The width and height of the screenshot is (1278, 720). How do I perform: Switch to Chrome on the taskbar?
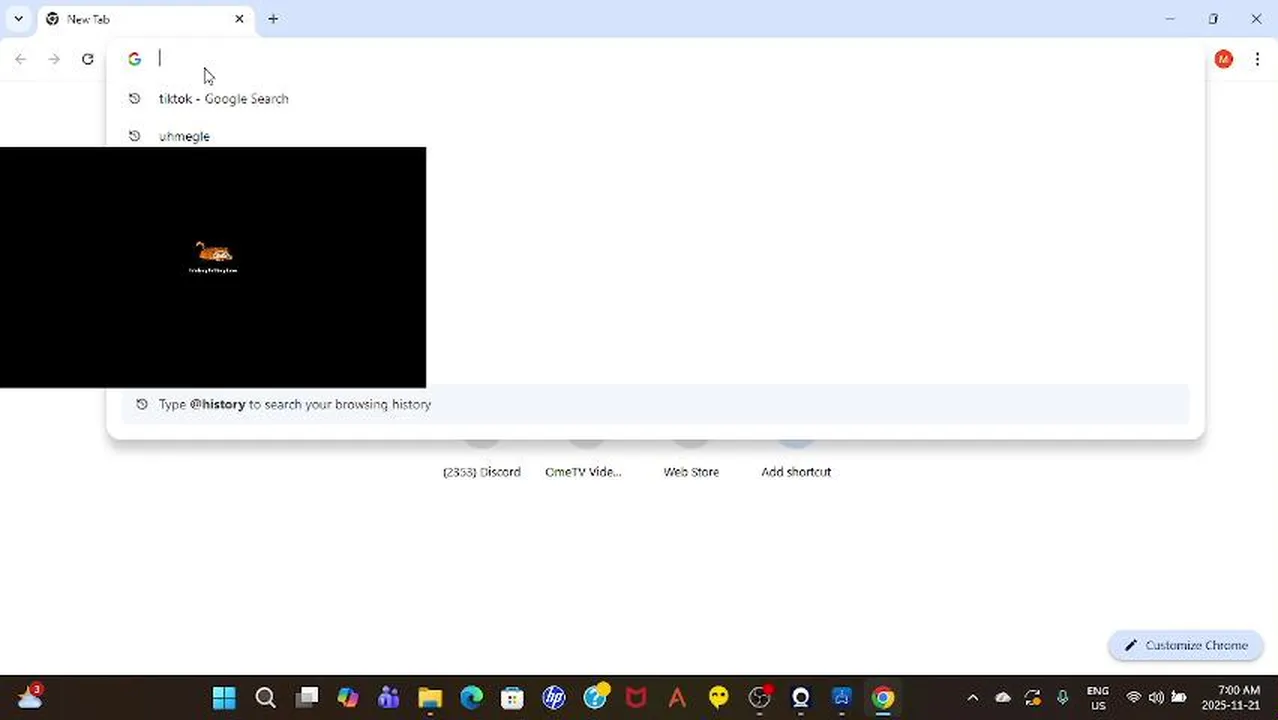point(882,697)
